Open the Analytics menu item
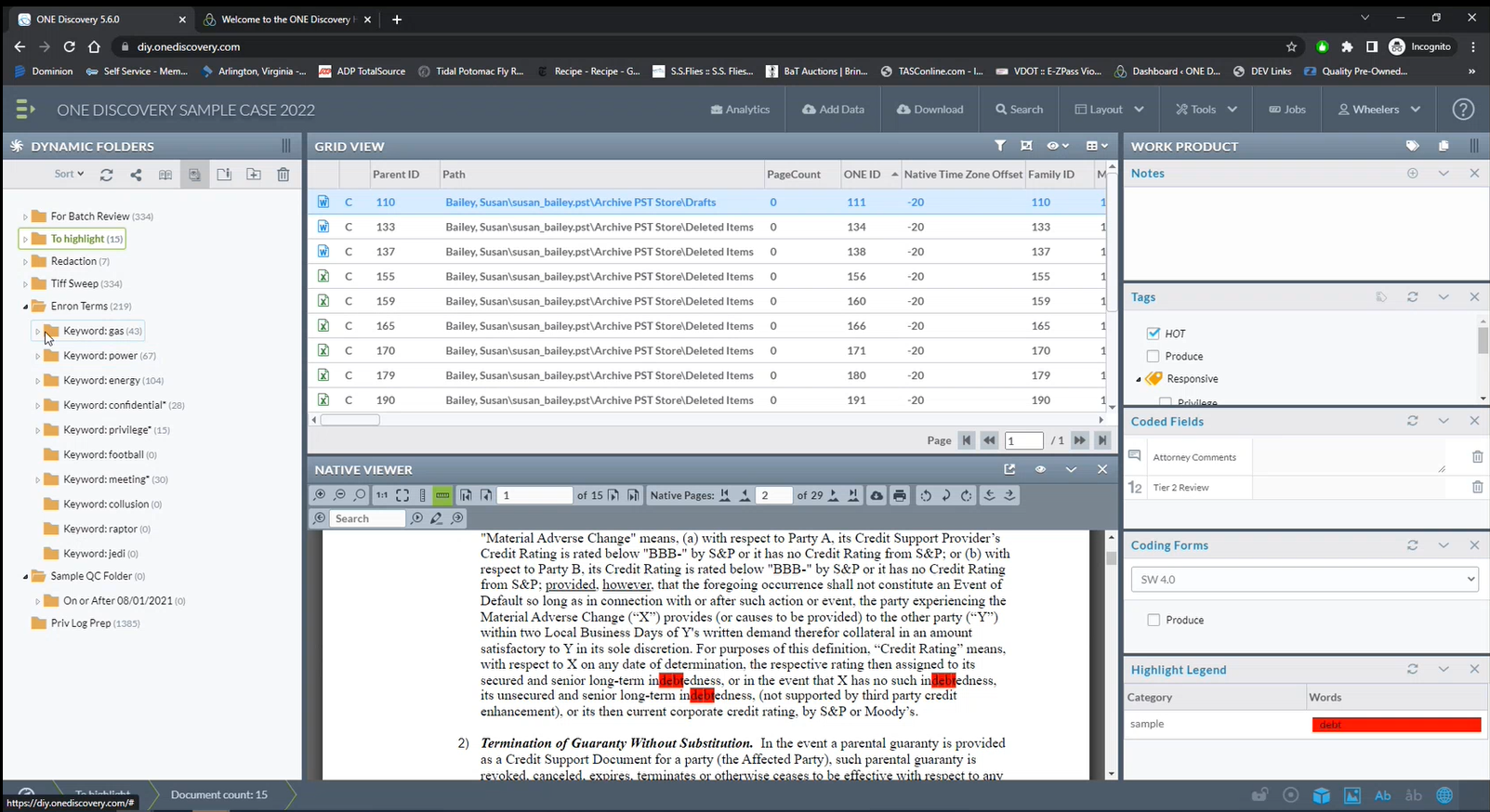 [740, 110]
